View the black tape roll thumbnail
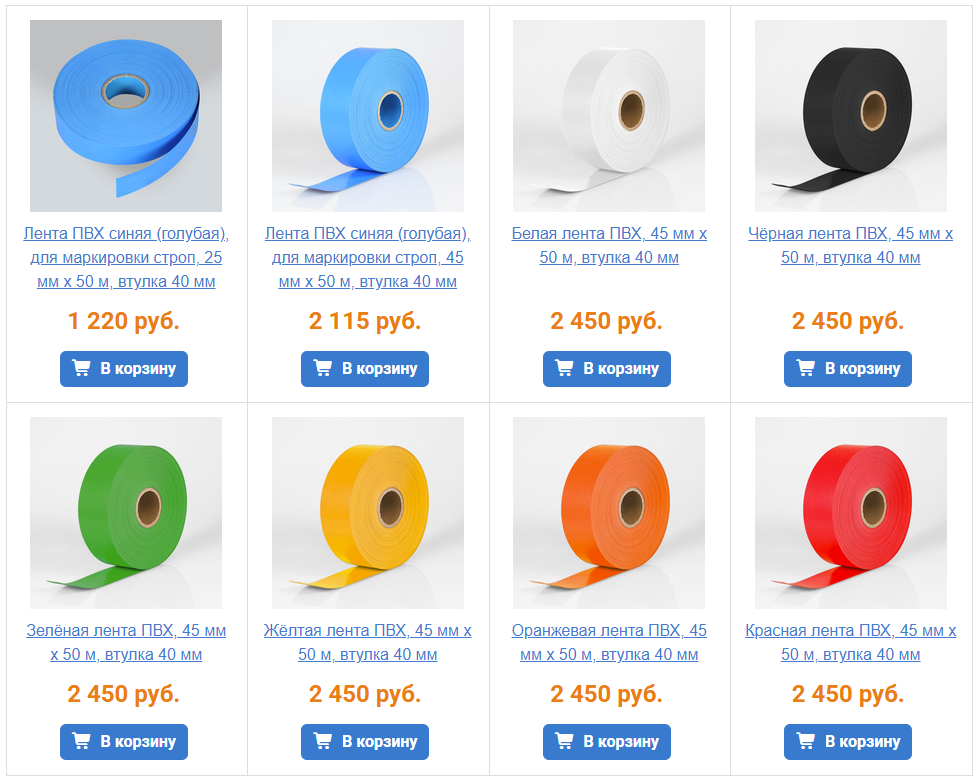 (x=850, y=116)
